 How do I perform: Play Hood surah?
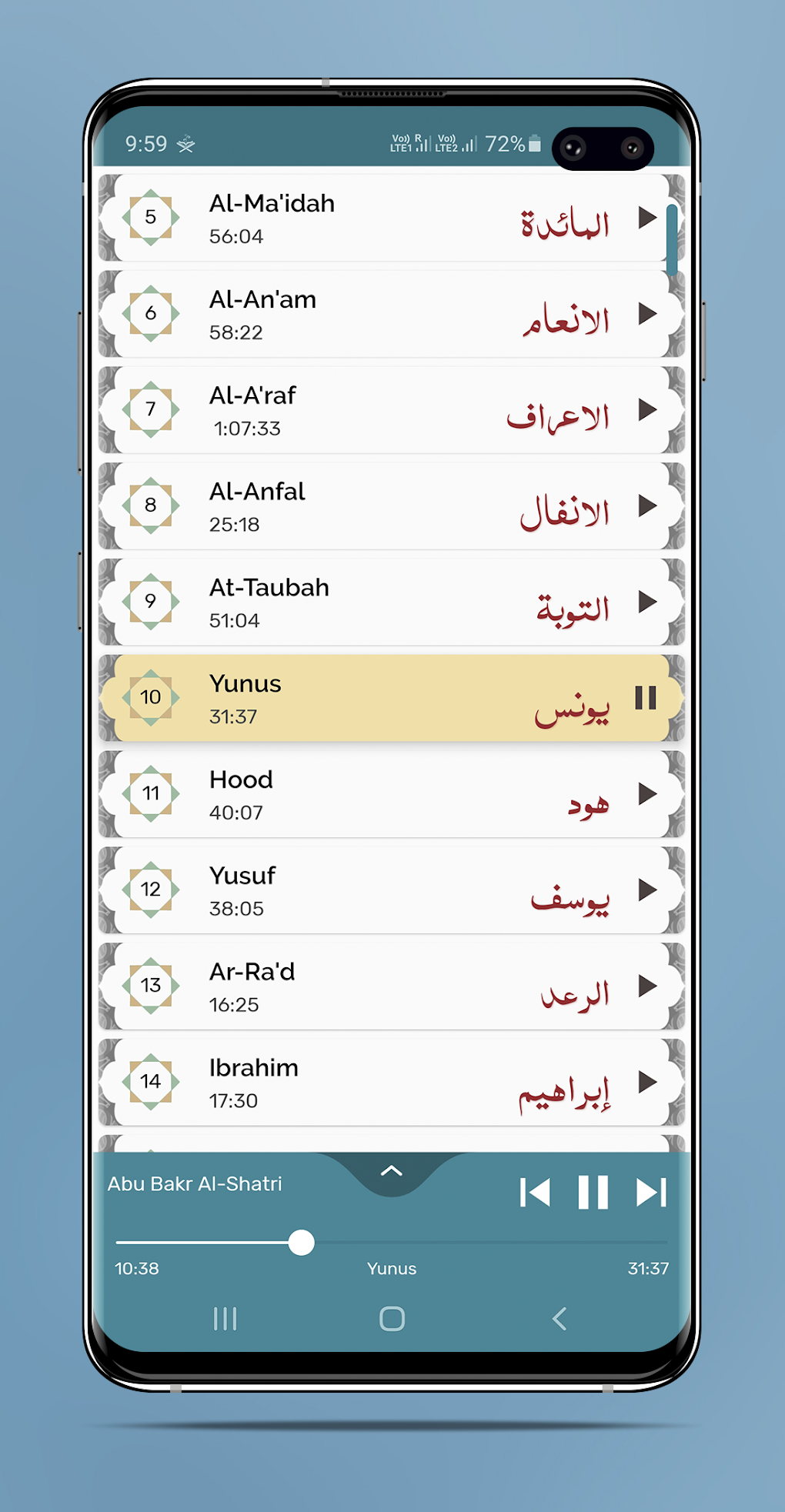tap(647, 794)
